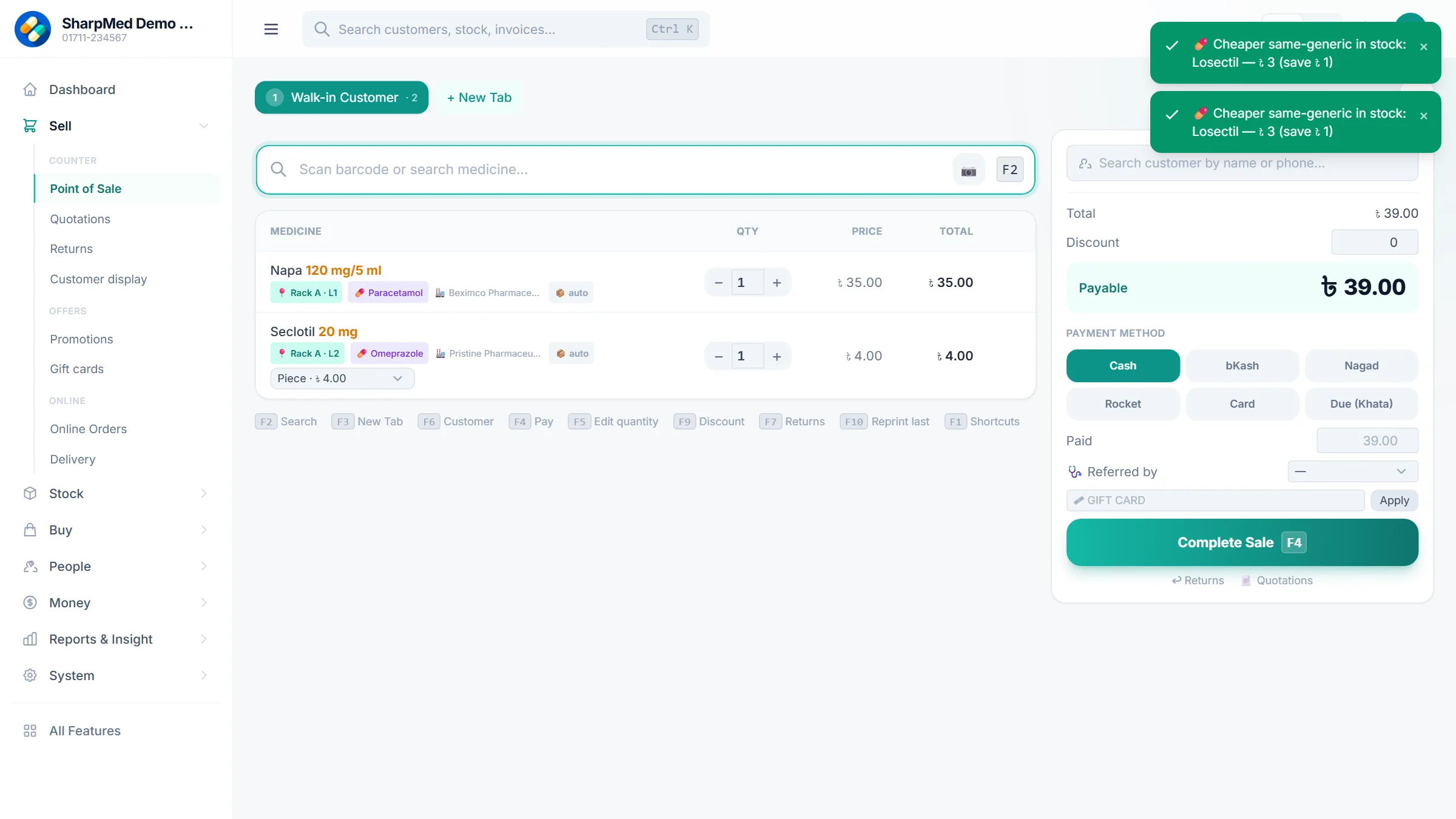Expand Reports & Insight menu chevron
Viewport: 1456px width, 819px height.
point(204,639)
